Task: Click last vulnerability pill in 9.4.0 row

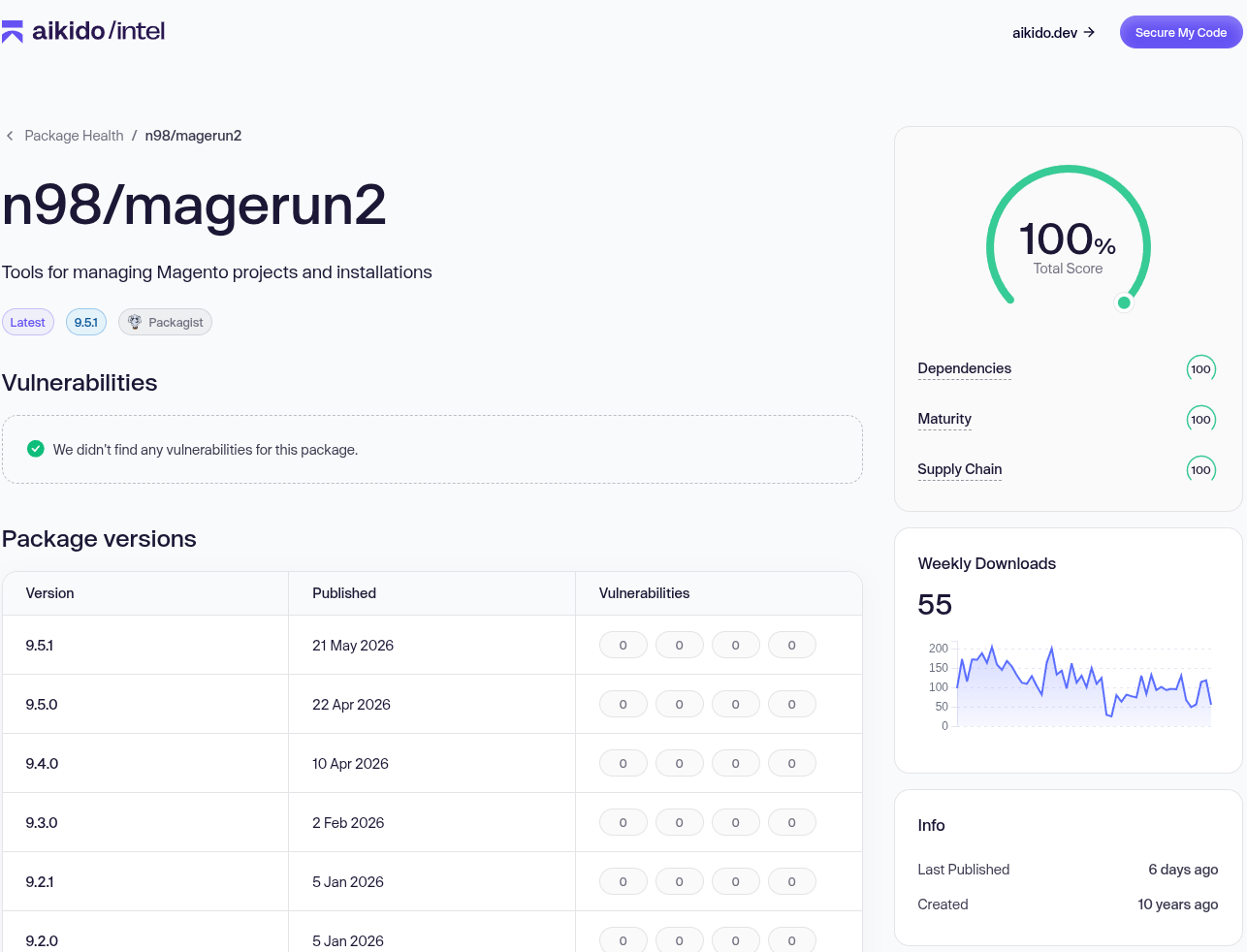Action: [791, 763]
